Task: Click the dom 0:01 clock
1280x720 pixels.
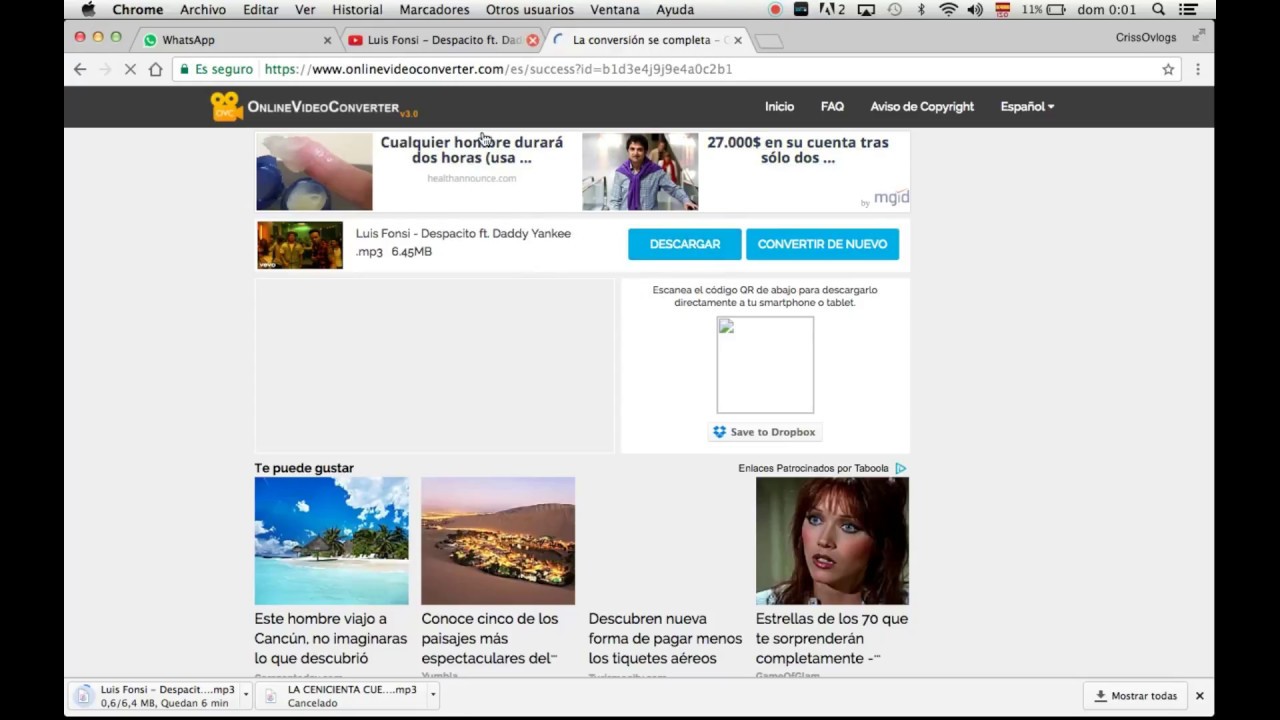Action: click(1108, 9)
